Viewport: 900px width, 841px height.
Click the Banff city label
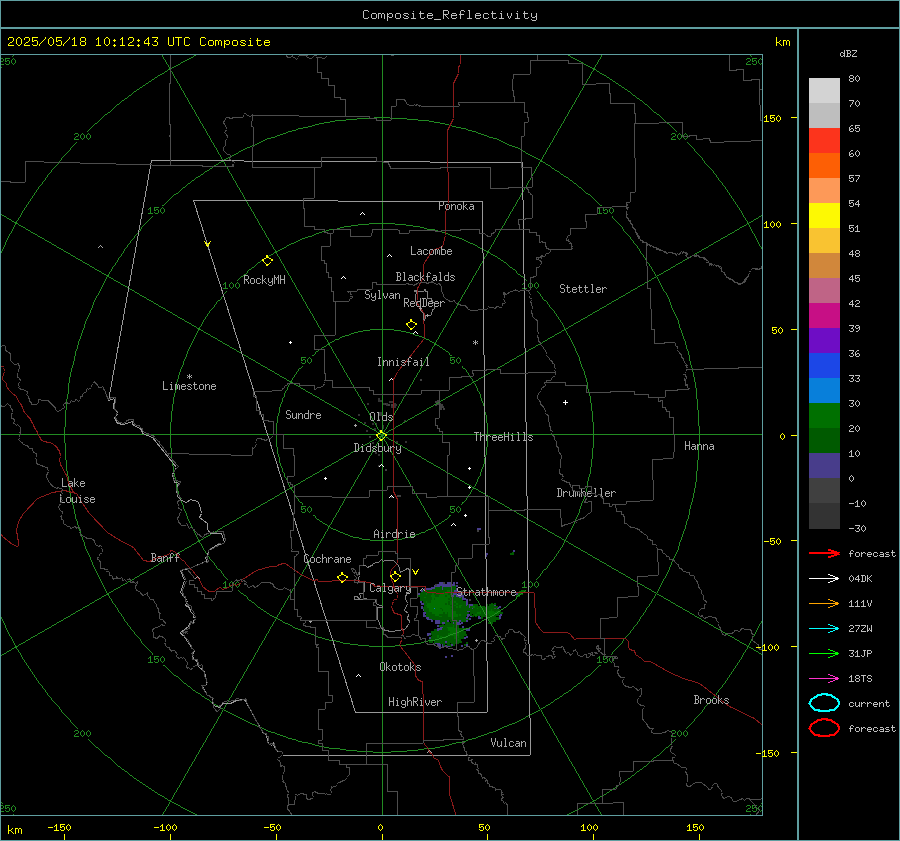pyautogui.click(x=165, y=557)
